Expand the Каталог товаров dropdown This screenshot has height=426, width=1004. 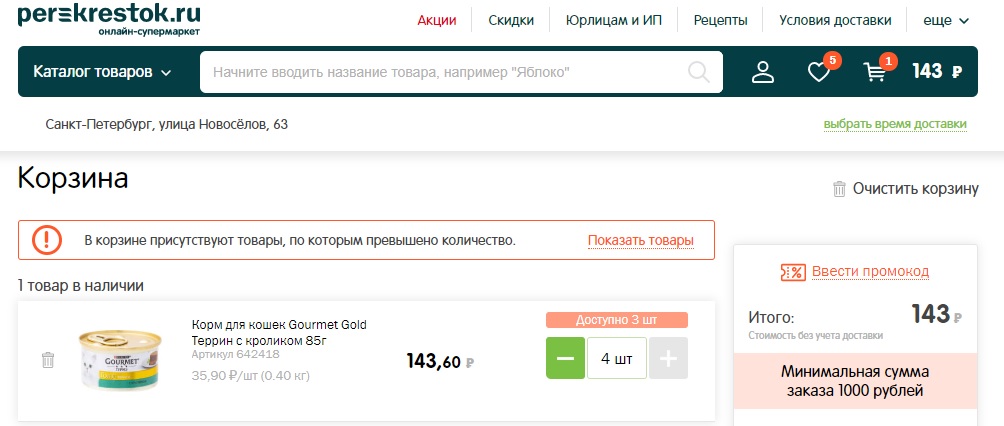102,72
